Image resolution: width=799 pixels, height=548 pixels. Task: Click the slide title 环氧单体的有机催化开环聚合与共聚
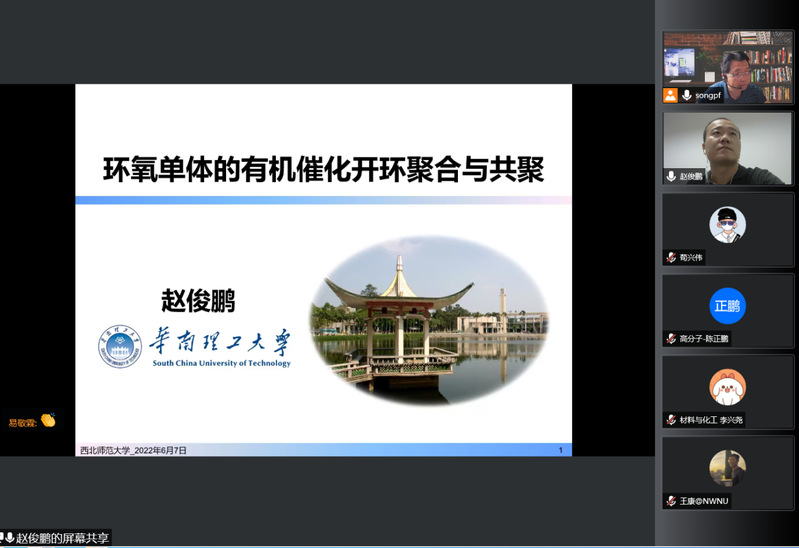pos(323,167)
